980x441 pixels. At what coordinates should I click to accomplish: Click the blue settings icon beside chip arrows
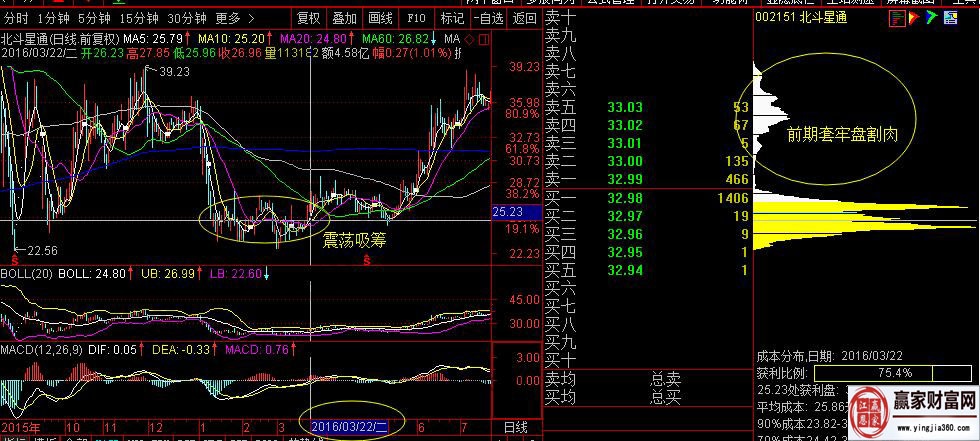pyautogui.click(x=948, y=17)
